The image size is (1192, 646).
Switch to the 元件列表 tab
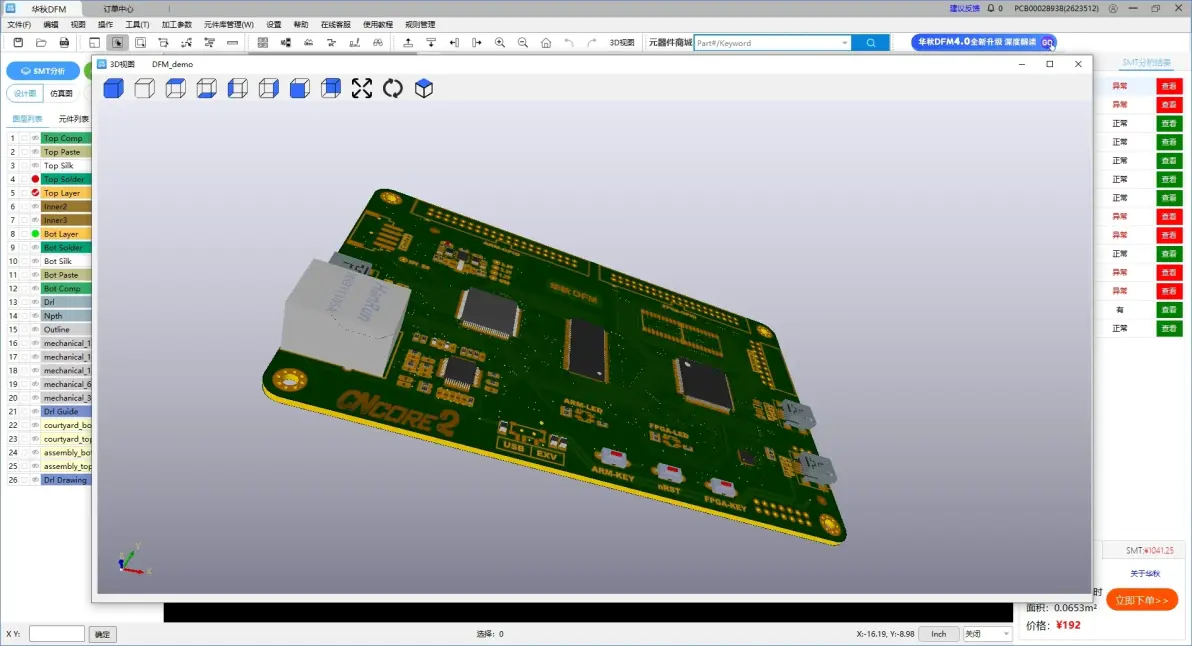[x=74, y=119]
